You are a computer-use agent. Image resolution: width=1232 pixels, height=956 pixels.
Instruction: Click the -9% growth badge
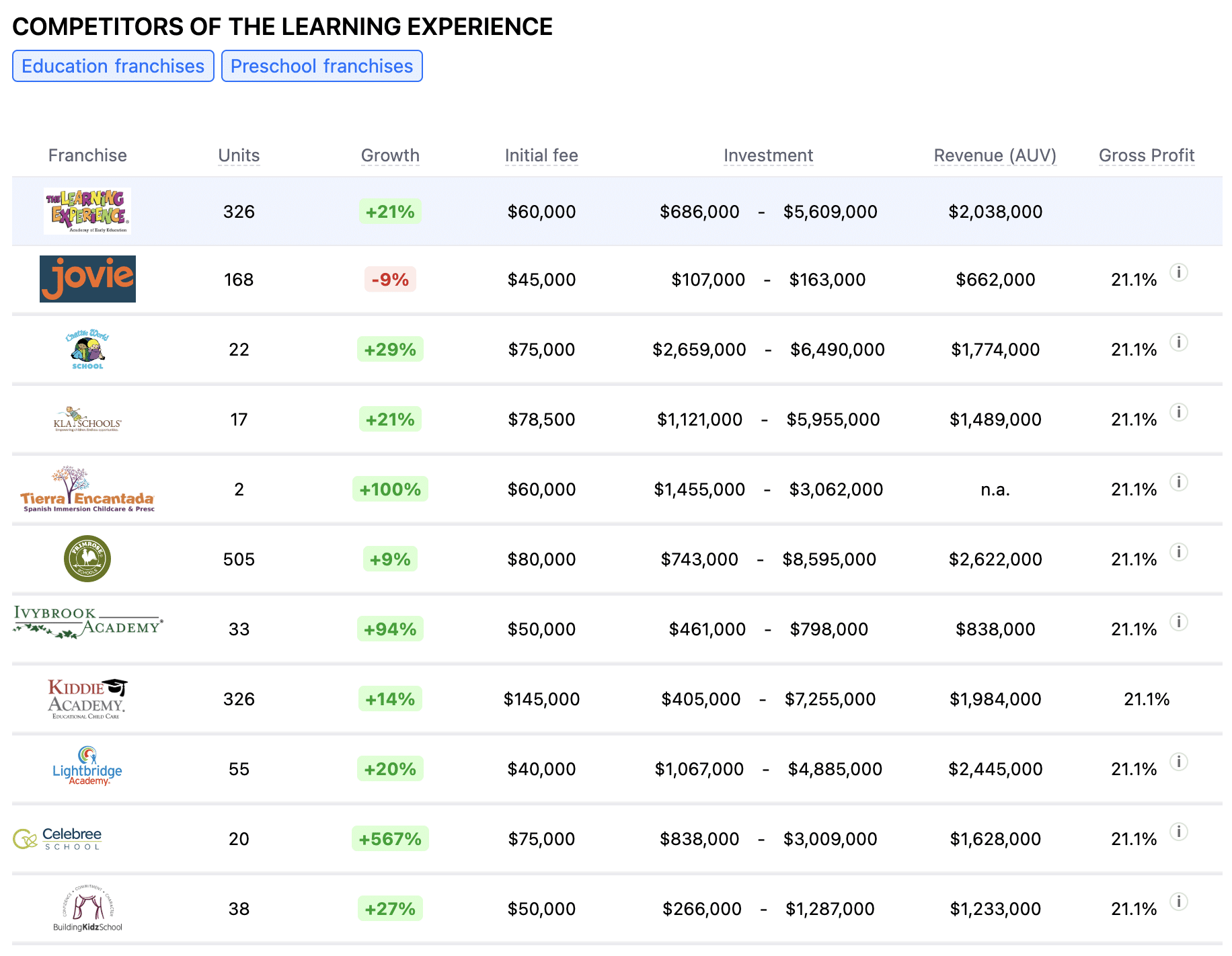390,279
